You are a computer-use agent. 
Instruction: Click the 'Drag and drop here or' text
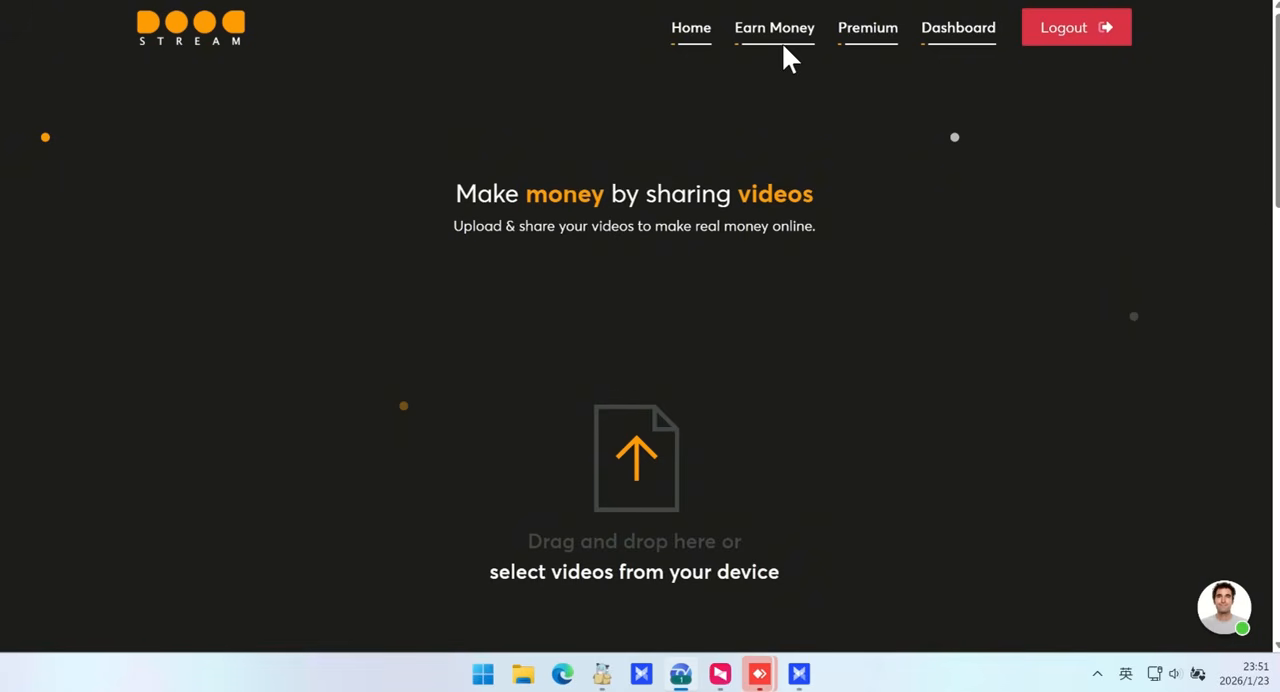tap(634, 541)
